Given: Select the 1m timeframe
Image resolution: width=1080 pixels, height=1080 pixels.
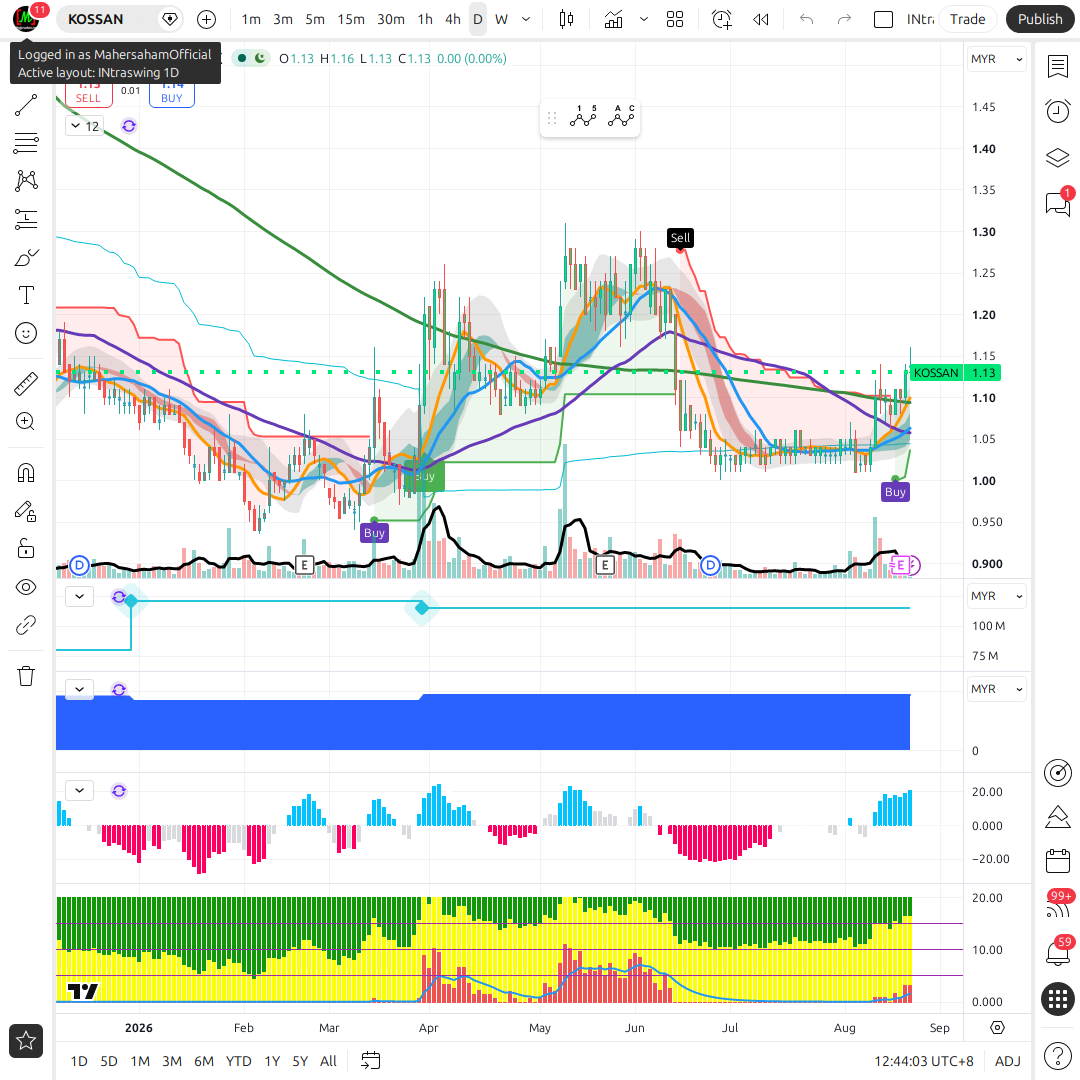Looking at the screenshot, I should (x=251, y=19).
